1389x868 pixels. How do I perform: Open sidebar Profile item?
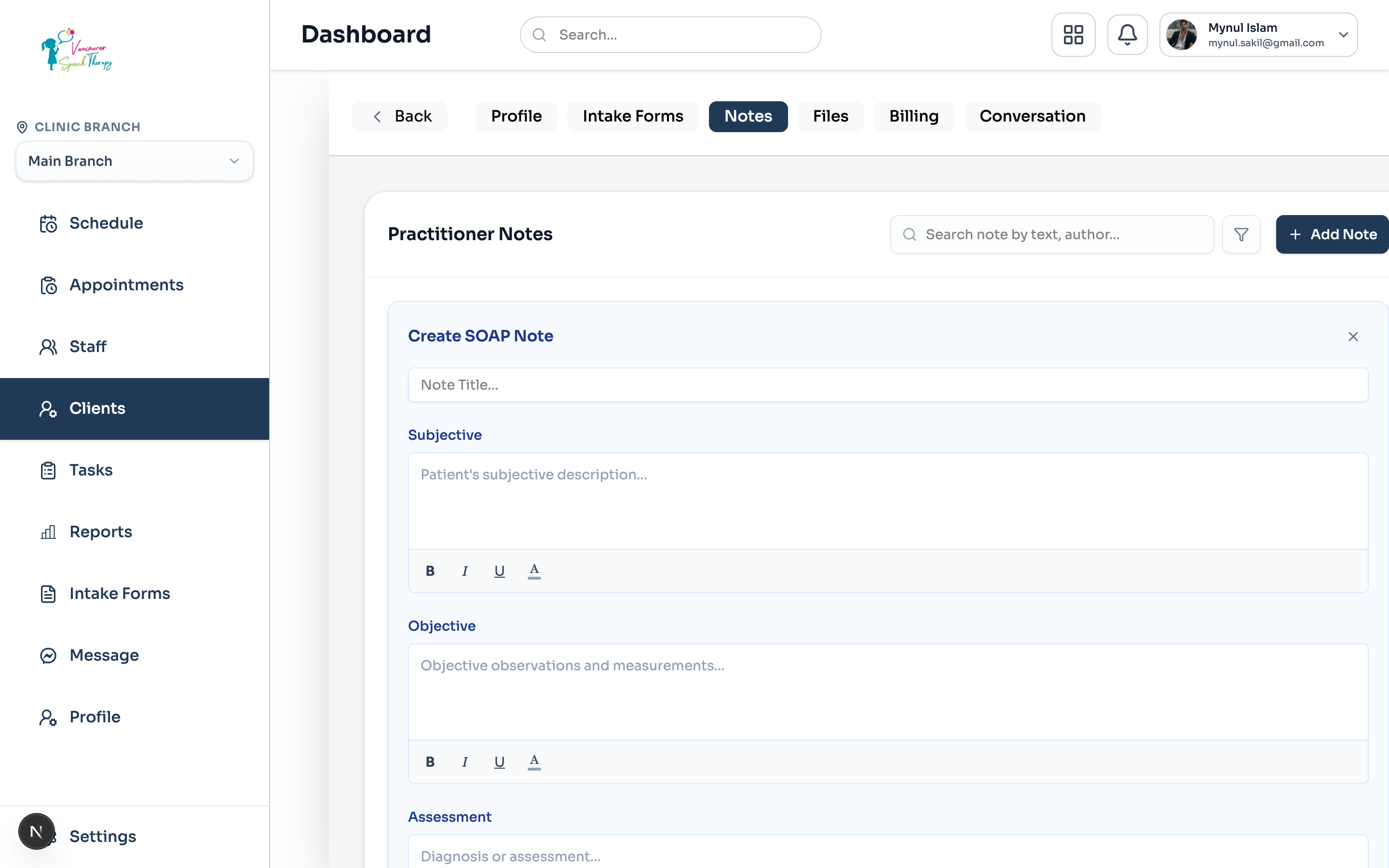pos(134,717)
